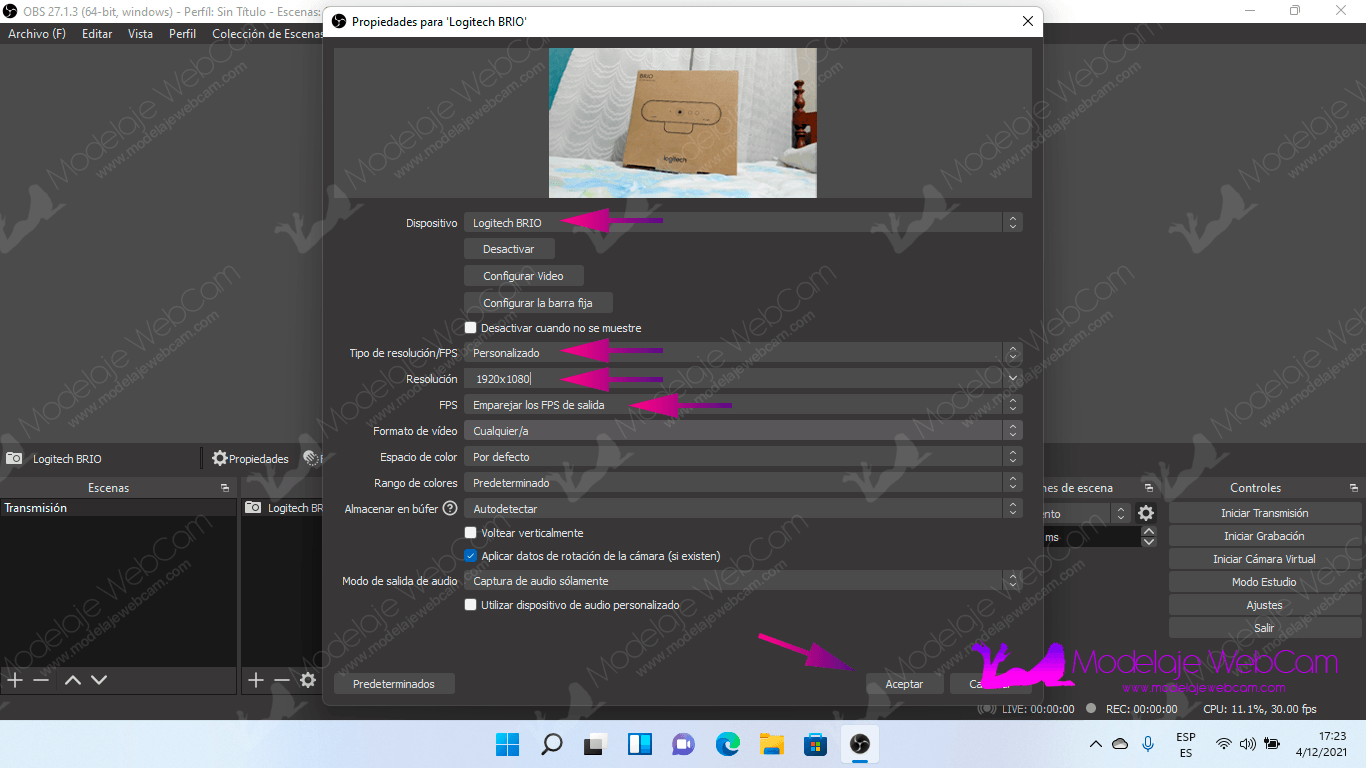This screenshot has height=768, width=1366.
Task: Click 'Configurar Video' button
Action: pos(523,276)
